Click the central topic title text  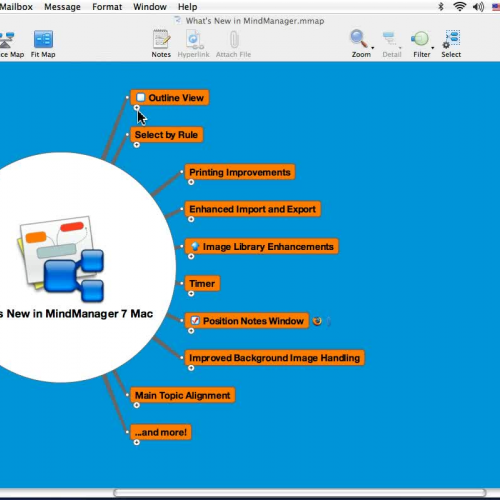76,313
